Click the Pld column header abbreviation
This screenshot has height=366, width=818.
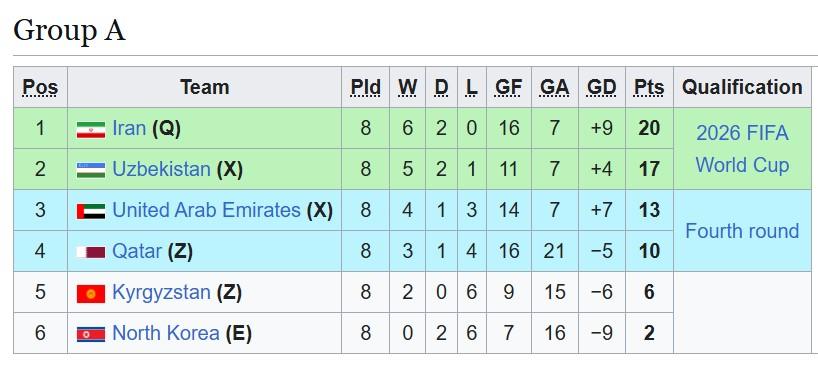click(x=365, y=88)
